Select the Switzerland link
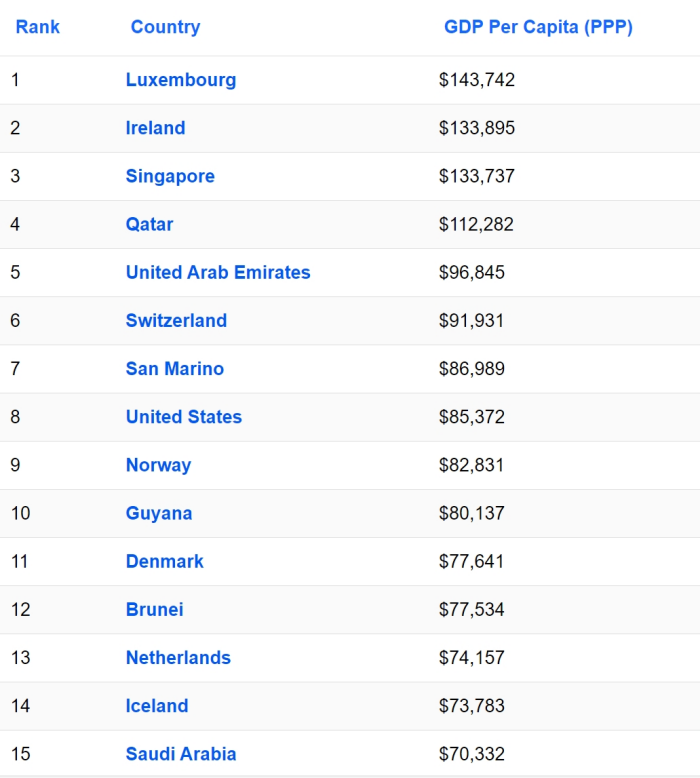This screenshot has height=778, width=700. 176,320
